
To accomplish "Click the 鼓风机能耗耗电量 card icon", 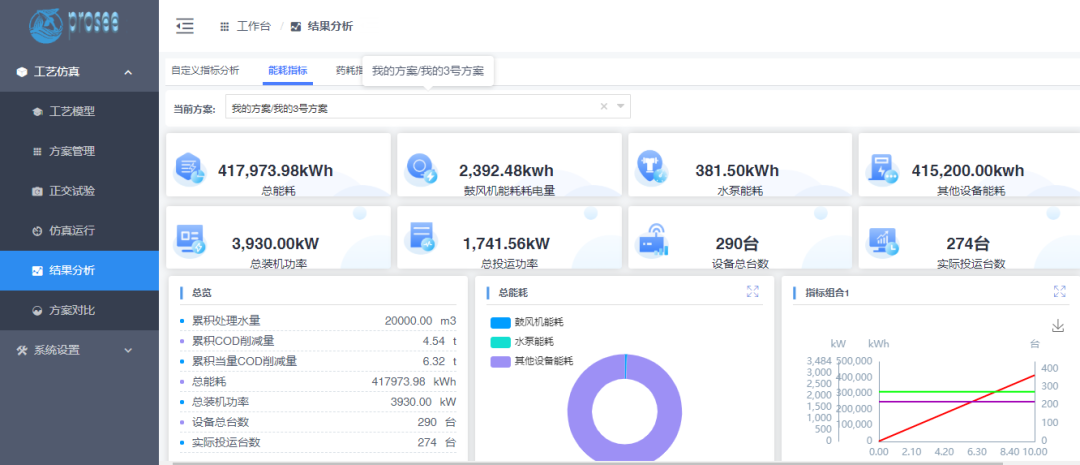I will (x=420, y=169).
